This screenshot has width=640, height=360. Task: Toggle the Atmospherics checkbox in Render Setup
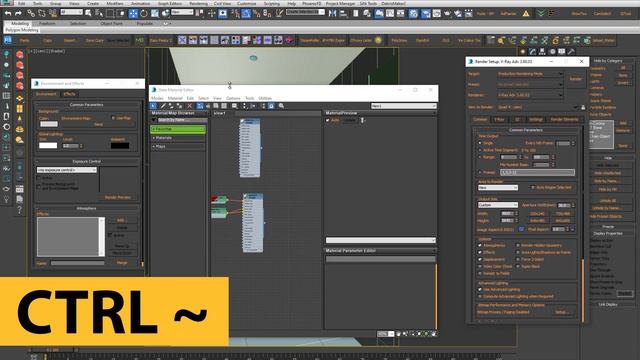pyautogui.click(x=480, y=245)
